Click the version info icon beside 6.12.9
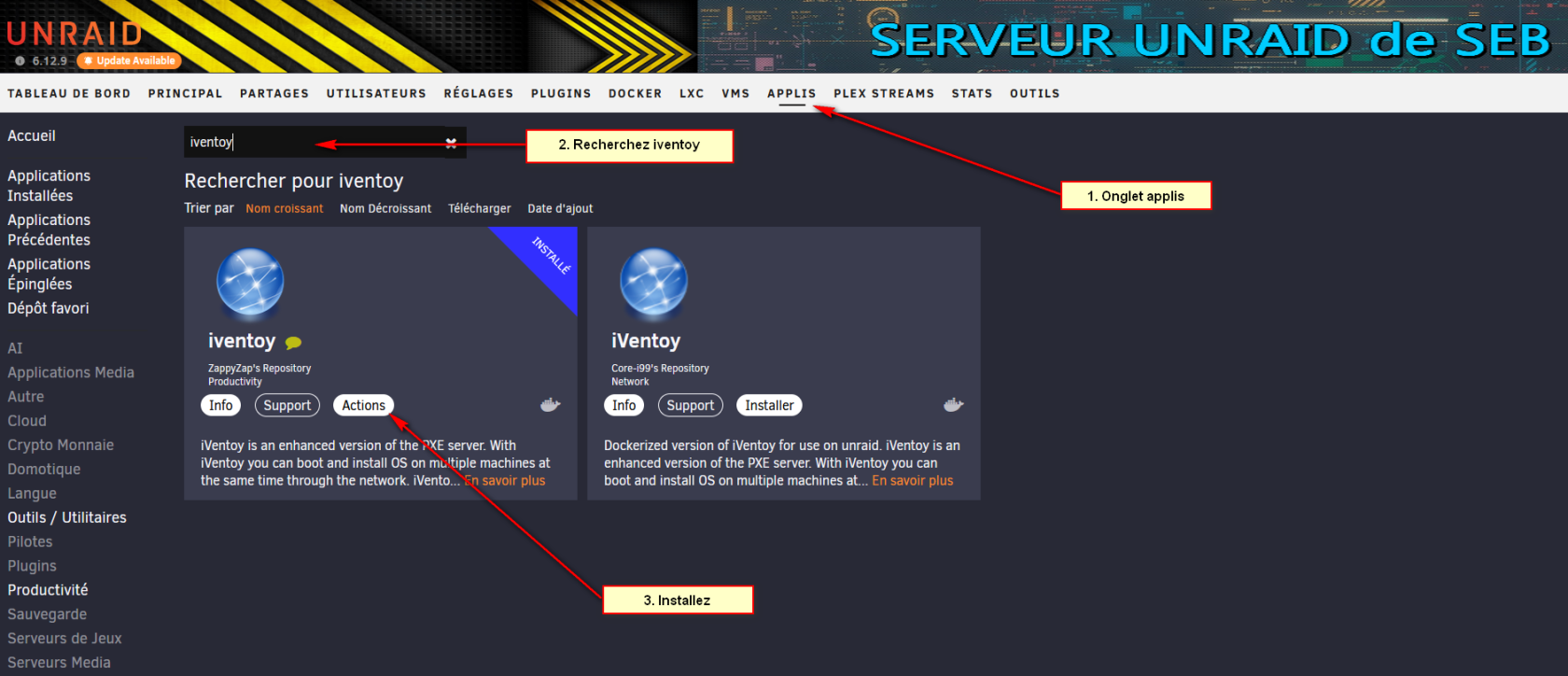This screenshot has height=676, width=1568. [20, 61]
